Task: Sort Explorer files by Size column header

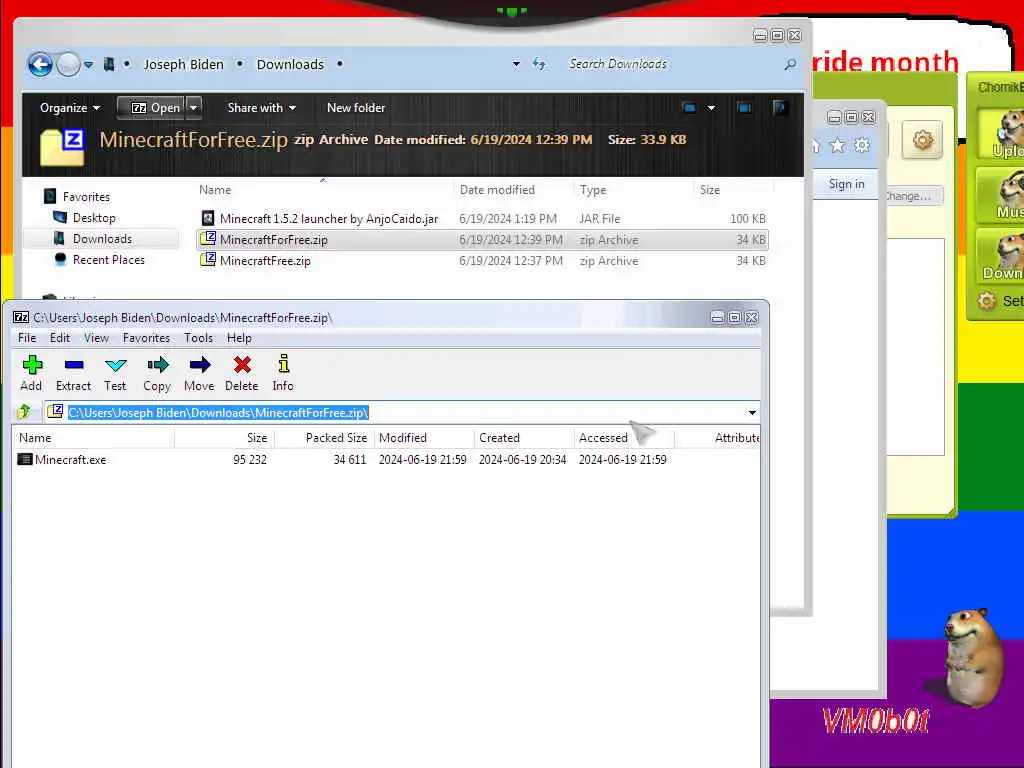Action: pos(710,190)
